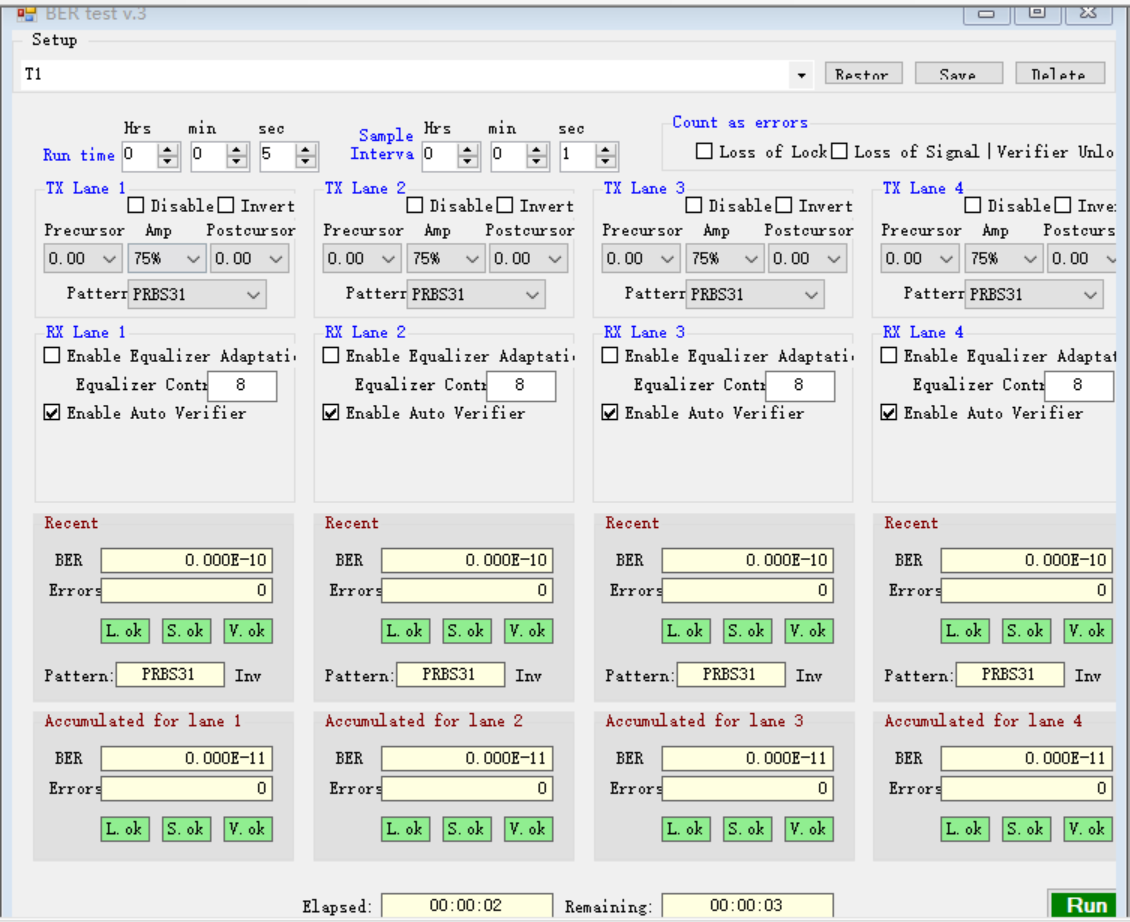Click Recent S.ok indicator for lane 3
Screen dimensions: 1130x922
tap(747, 631)
